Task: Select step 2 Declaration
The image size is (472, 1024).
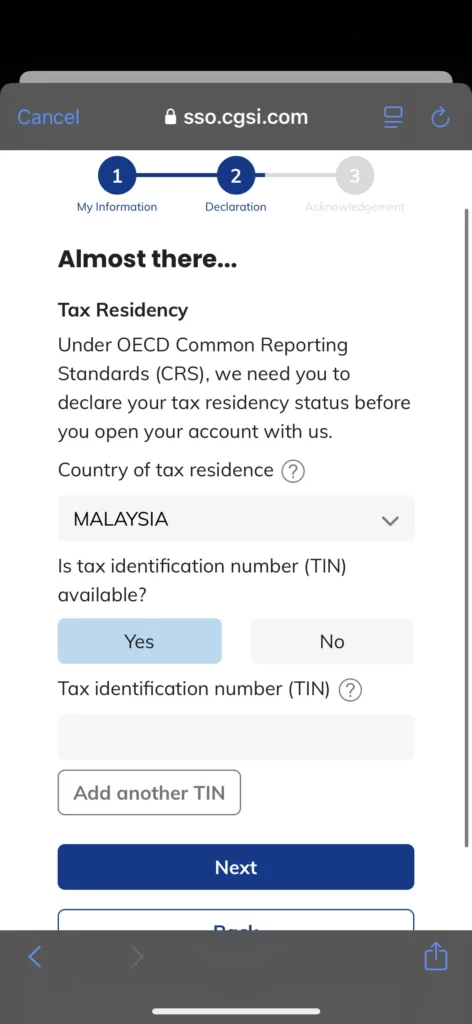Action: [236, 176]
